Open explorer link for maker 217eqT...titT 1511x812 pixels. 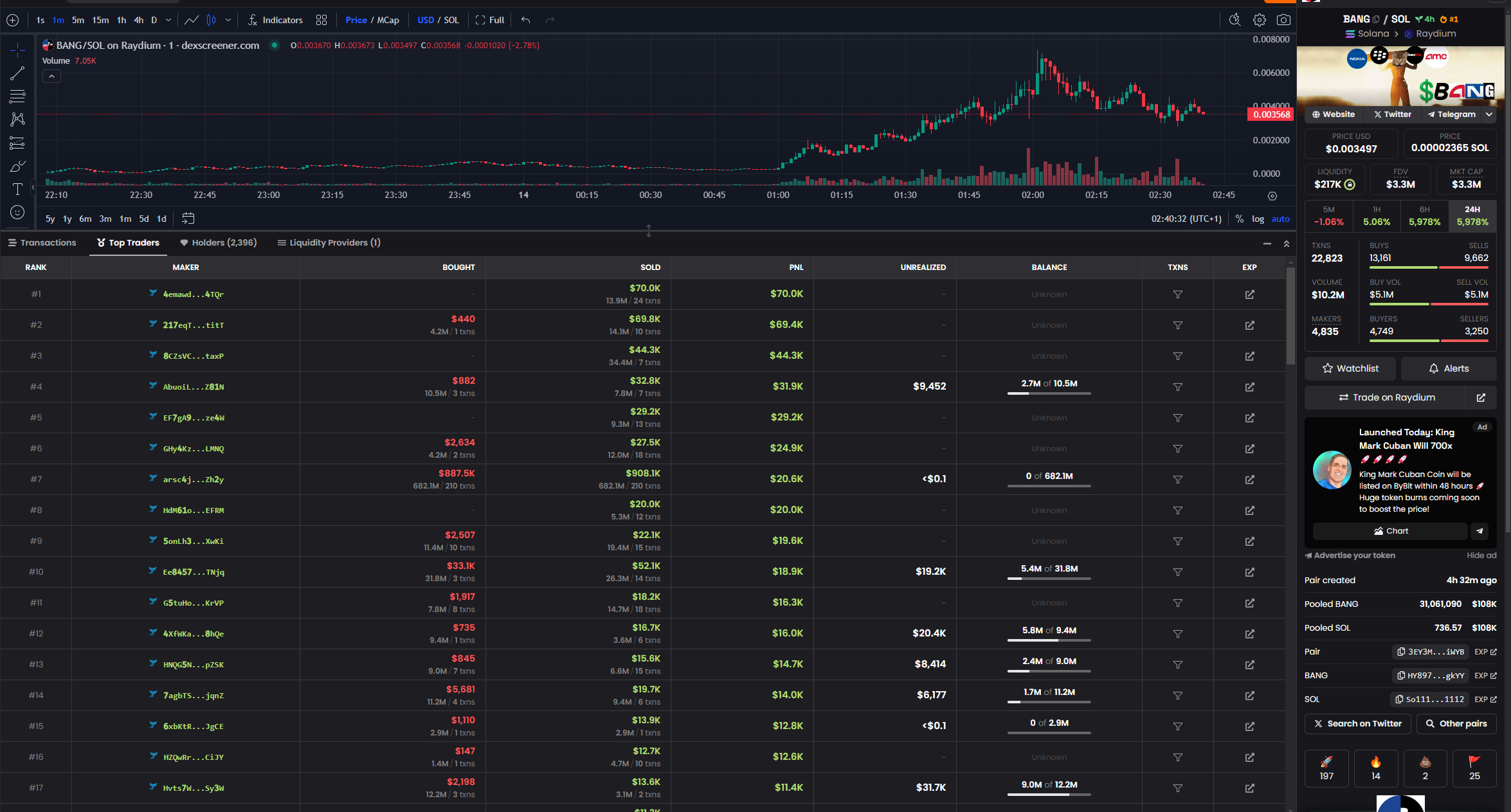pos(1249,325)
